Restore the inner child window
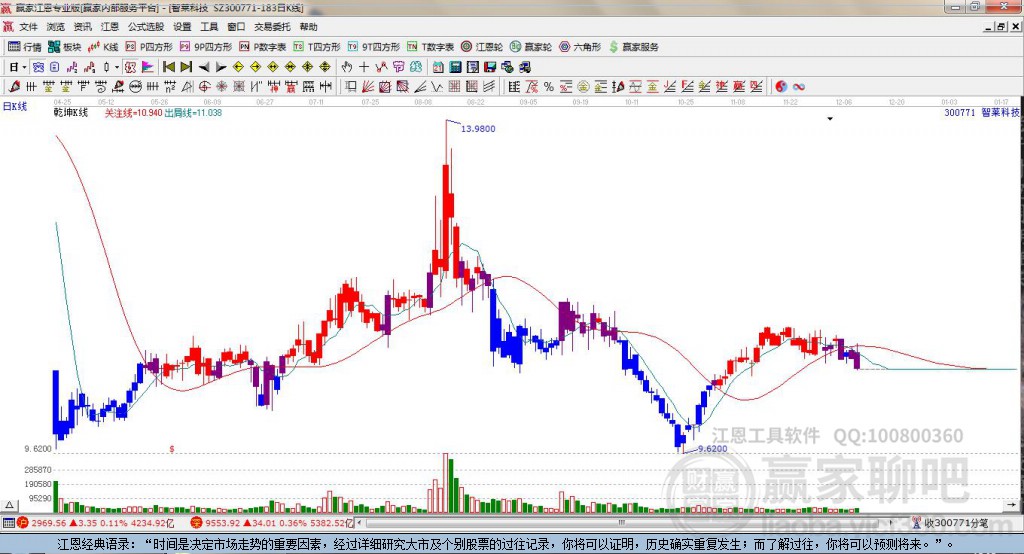1024x554 pixels. tap(1001, 27)
